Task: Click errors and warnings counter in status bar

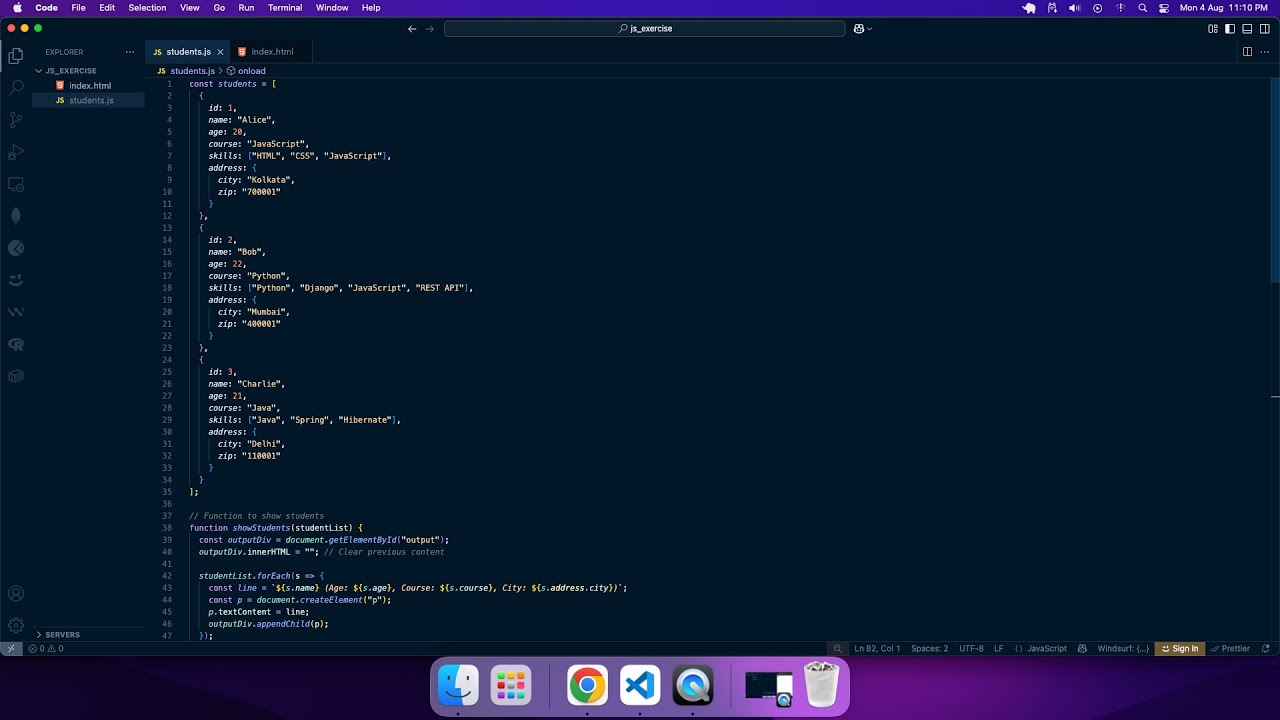Action: pos(46,649)
